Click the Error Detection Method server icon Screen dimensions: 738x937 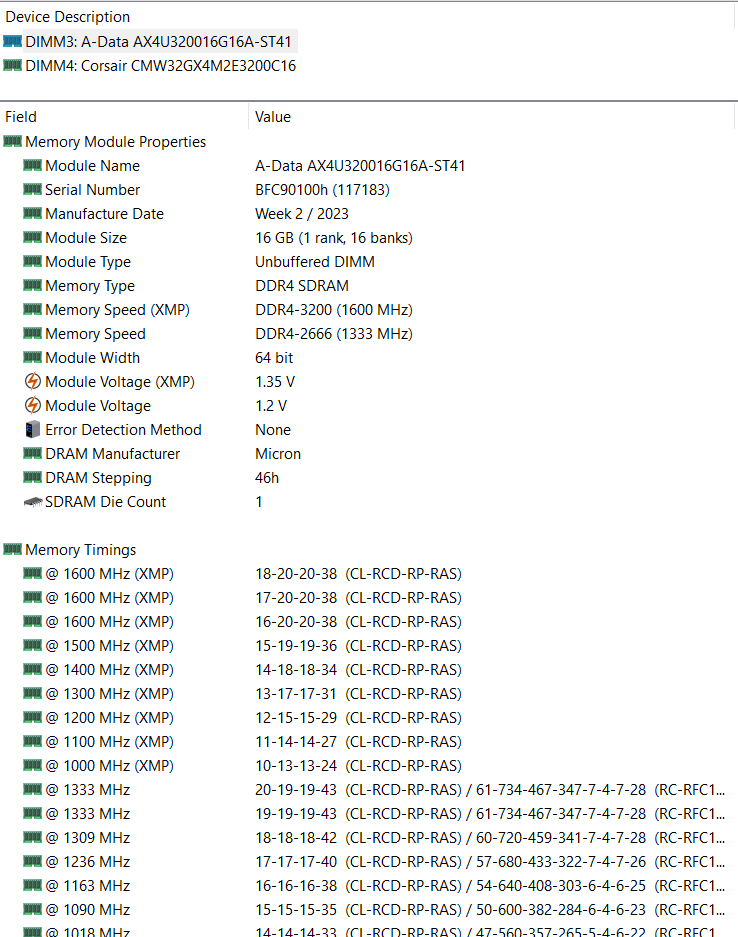tap(33, 429)
